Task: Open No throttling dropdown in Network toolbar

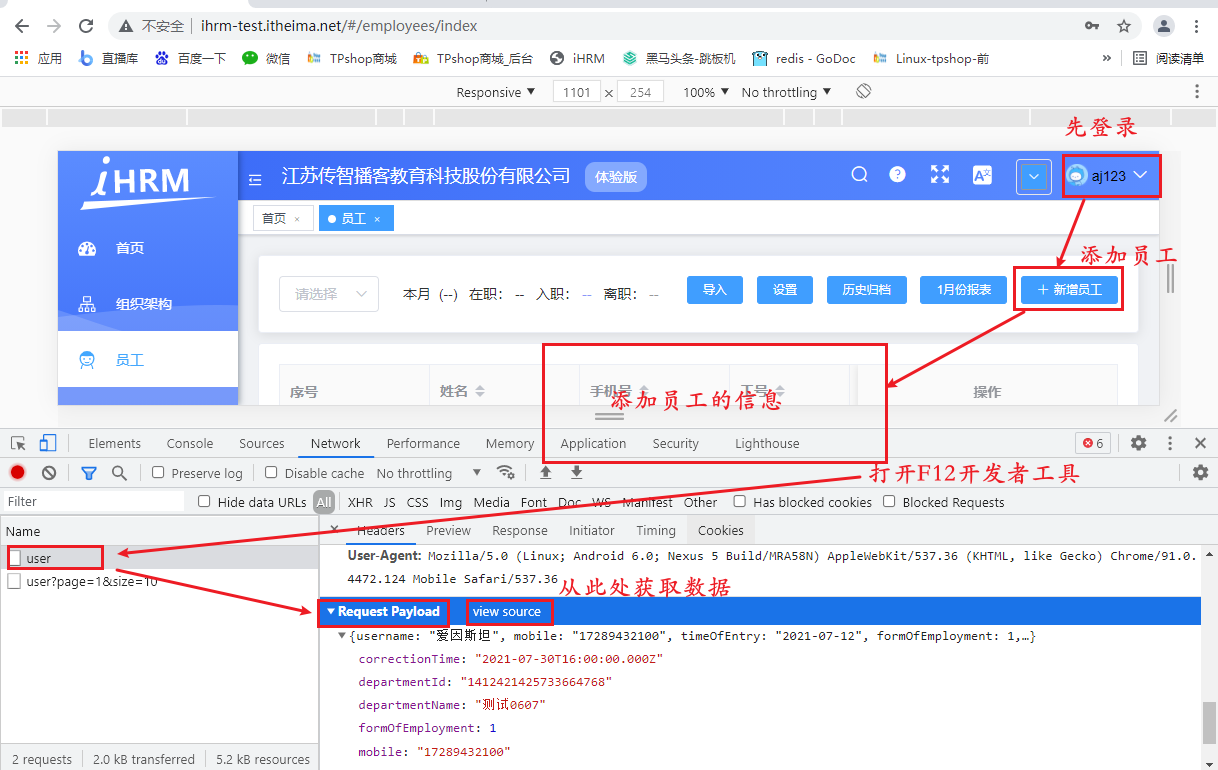Action: click(x=429, y=473)
